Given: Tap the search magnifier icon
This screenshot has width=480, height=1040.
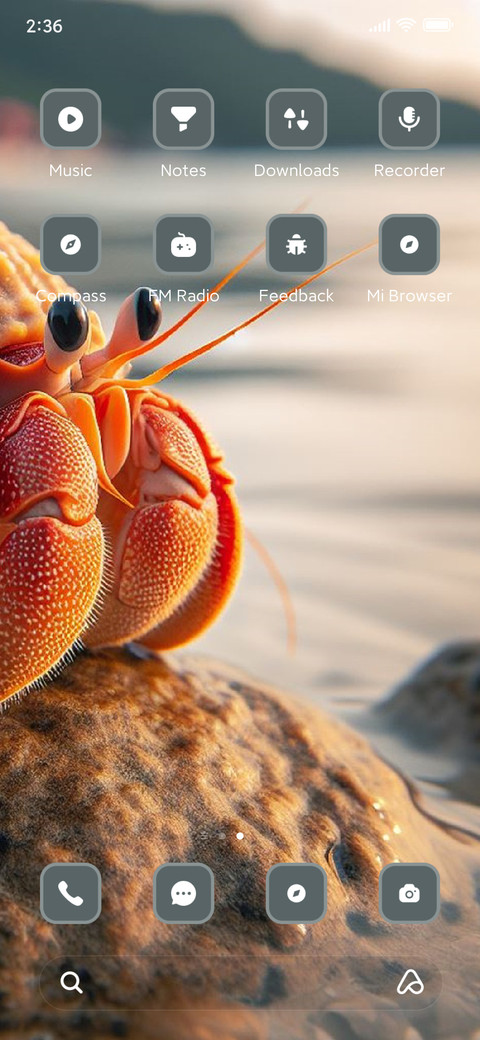Looking at the screenshot, I should (72, 982).
